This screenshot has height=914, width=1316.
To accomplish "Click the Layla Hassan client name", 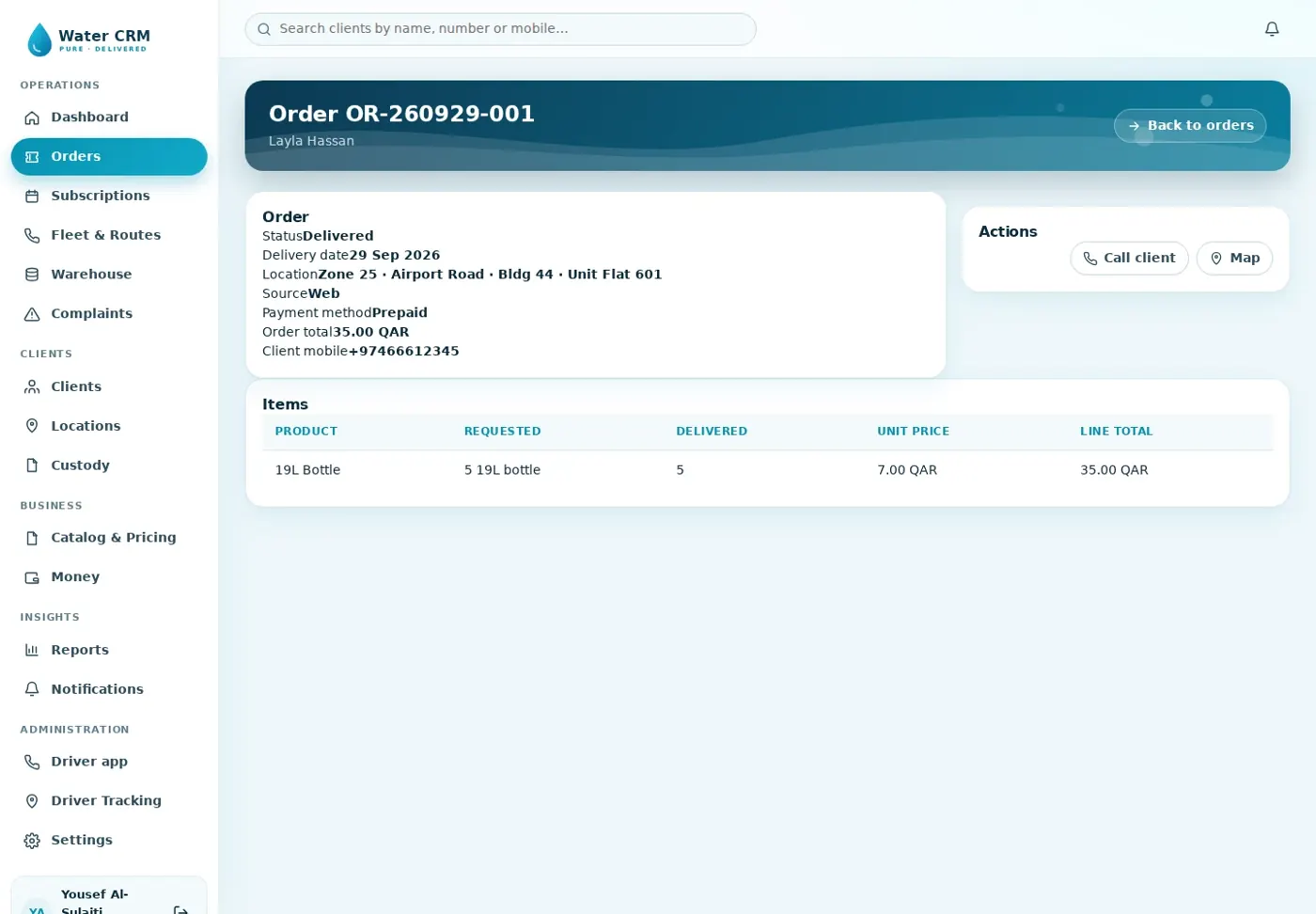I will [311, 141].
